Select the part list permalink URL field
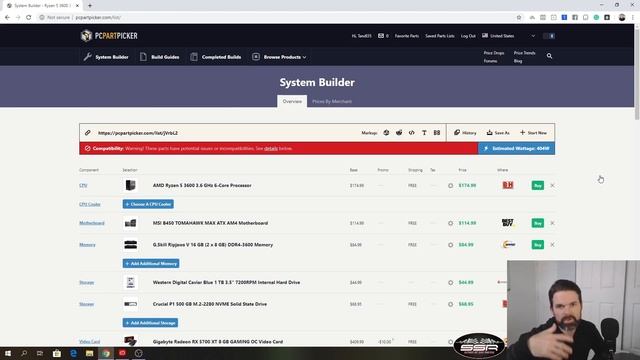 coord(138,133)
